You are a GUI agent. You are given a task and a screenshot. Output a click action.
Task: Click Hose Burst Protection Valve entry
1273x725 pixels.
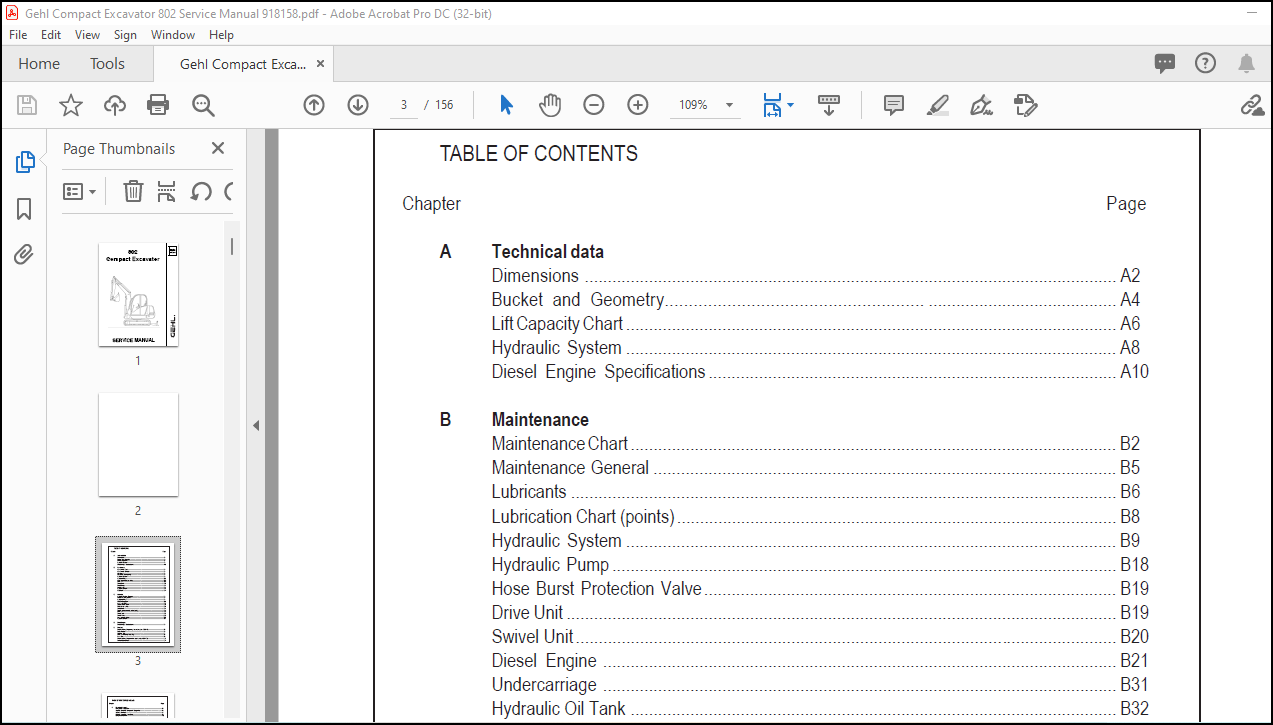[x=820, y=589]
